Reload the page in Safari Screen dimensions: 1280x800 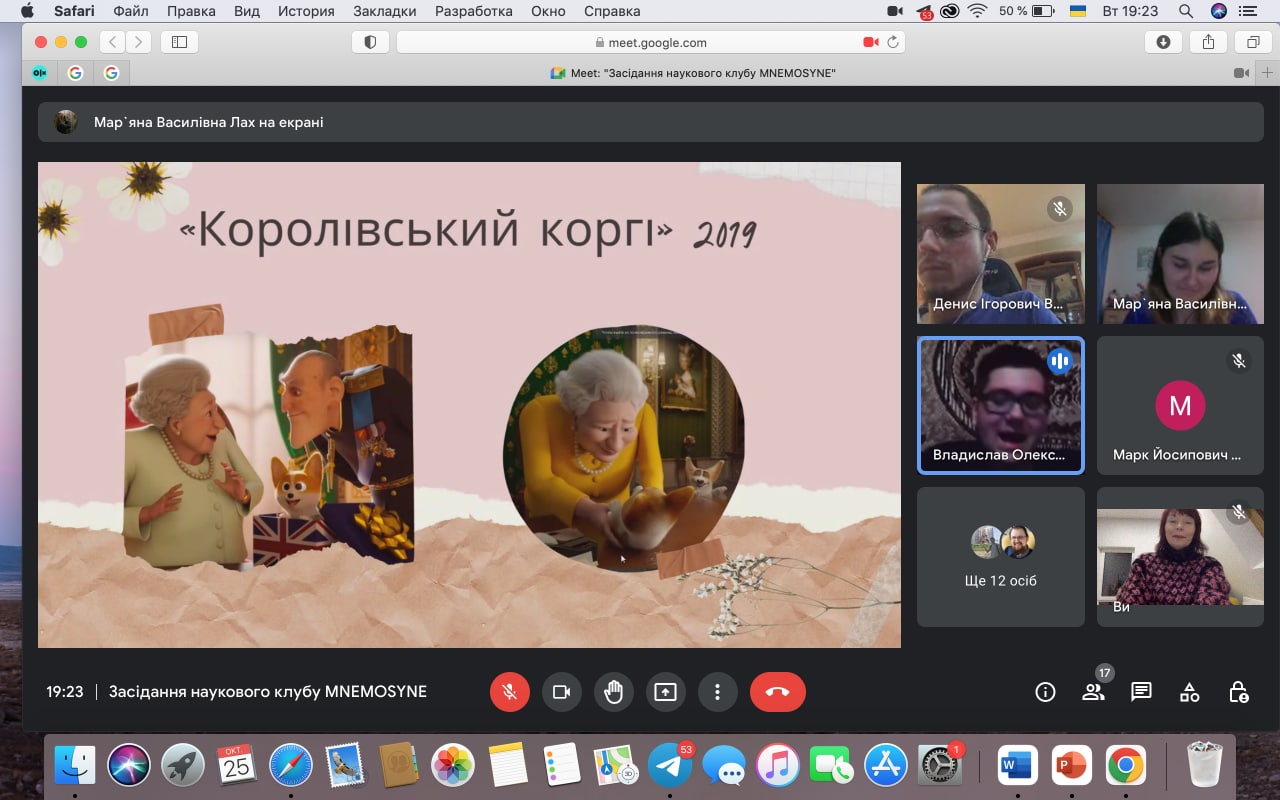pyautogui.click(x=892, y=42)
